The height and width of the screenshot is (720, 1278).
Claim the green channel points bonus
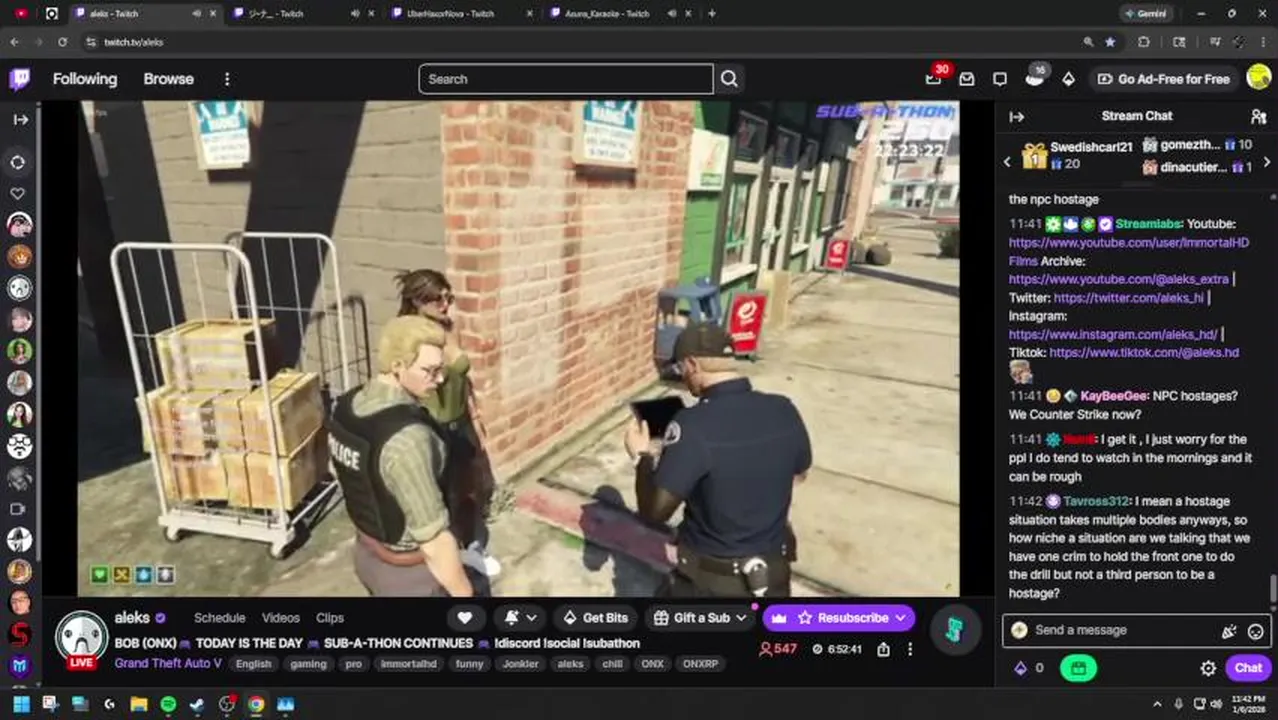1078,668
